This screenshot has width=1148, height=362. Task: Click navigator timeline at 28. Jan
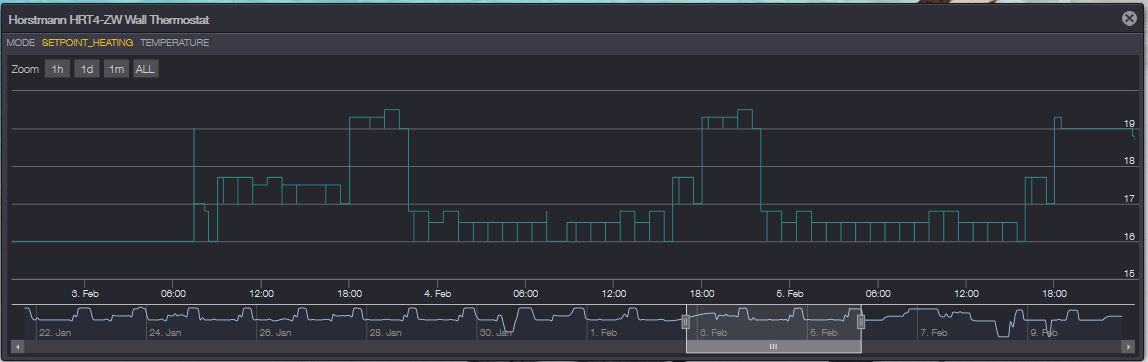pyautogui.click(x=385, y=333)
